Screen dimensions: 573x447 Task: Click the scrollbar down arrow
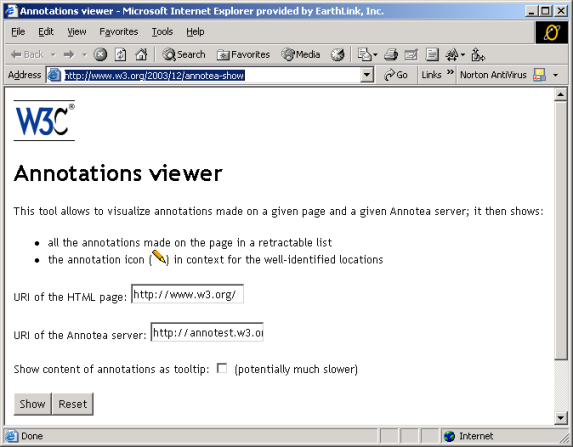[x=560, y=417]
